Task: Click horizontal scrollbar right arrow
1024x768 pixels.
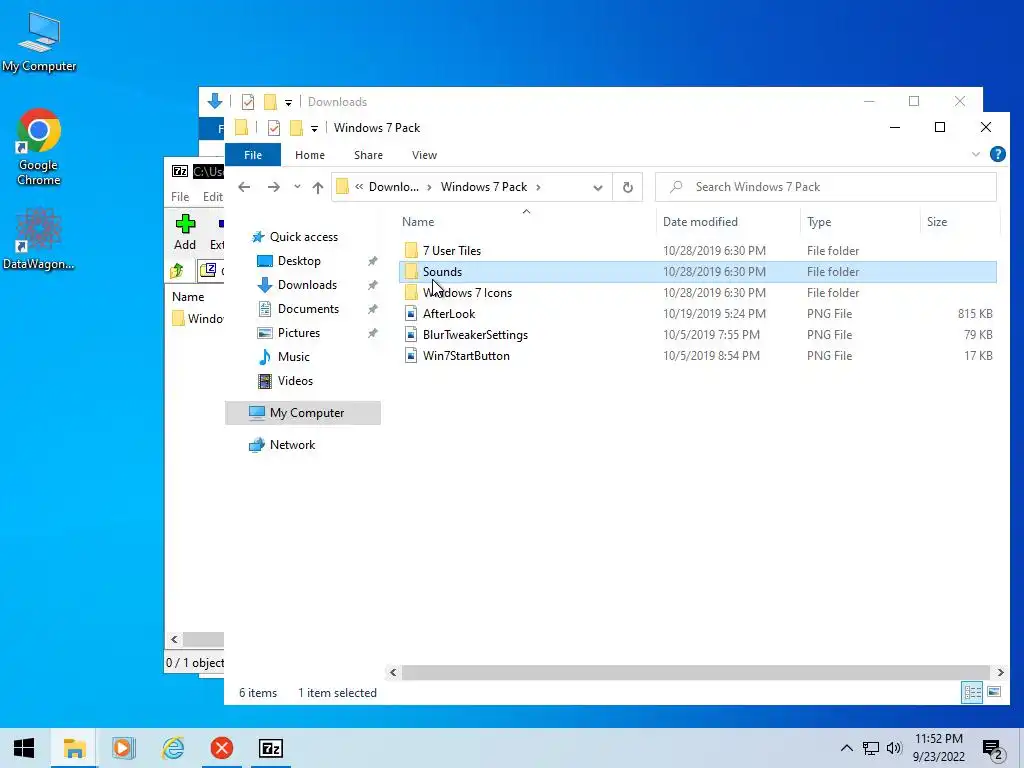Action: click(1000, 672)
